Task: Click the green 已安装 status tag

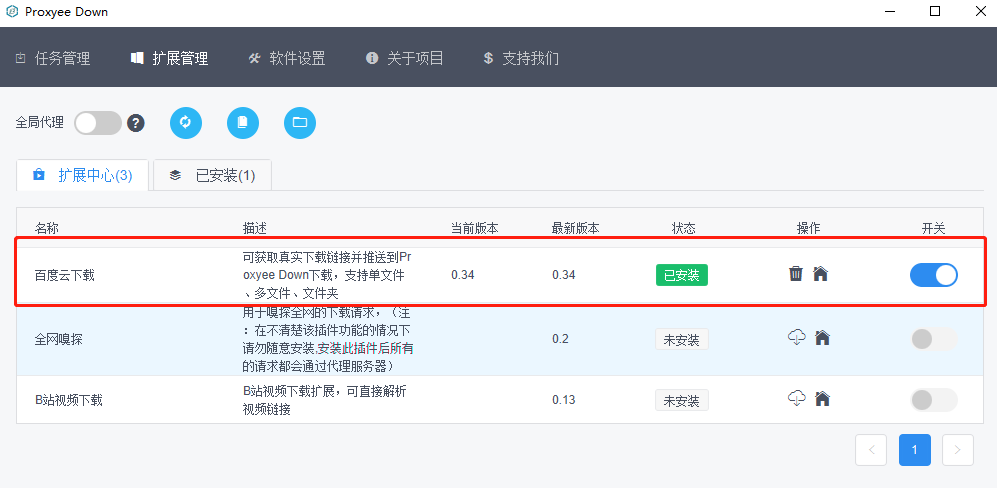Action: point(682,275)
